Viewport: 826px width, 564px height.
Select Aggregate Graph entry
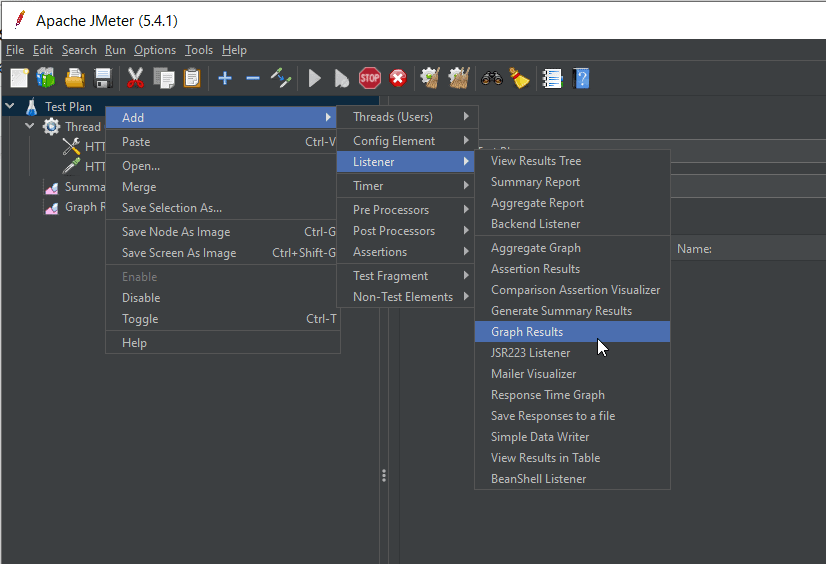[x=573, y=248]
